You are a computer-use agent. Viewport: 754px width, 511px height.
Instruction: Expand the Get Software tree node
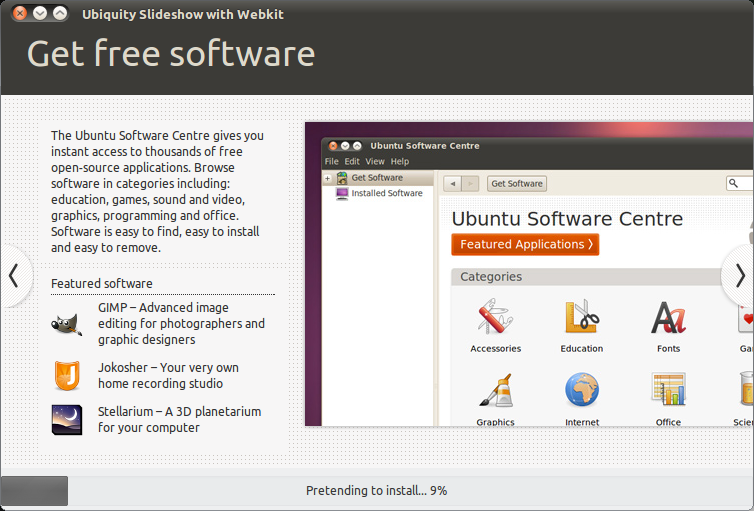coord(327,178)
